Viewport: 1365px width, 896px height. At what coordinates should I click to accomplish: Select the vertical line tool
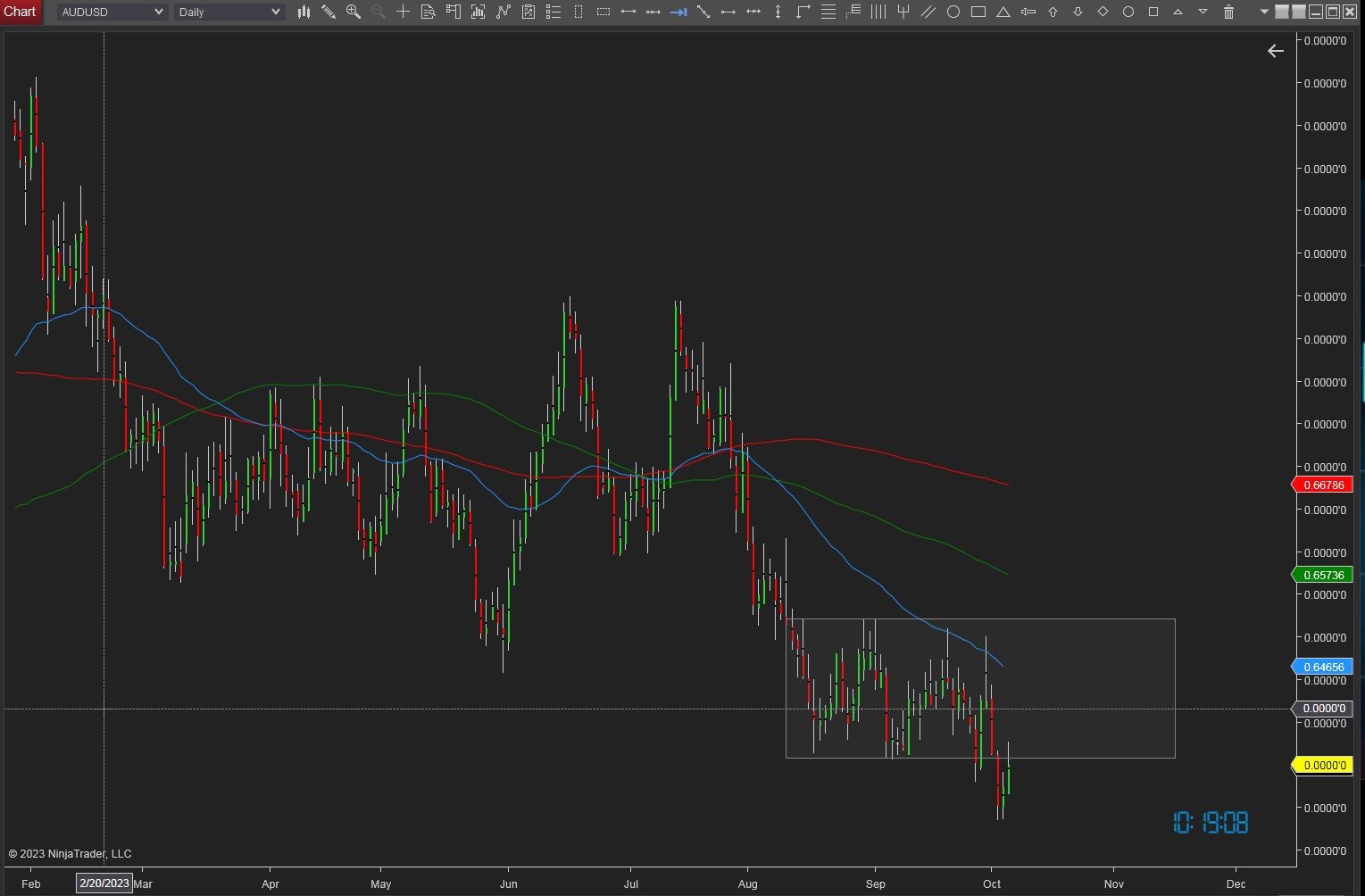[778, 12]
